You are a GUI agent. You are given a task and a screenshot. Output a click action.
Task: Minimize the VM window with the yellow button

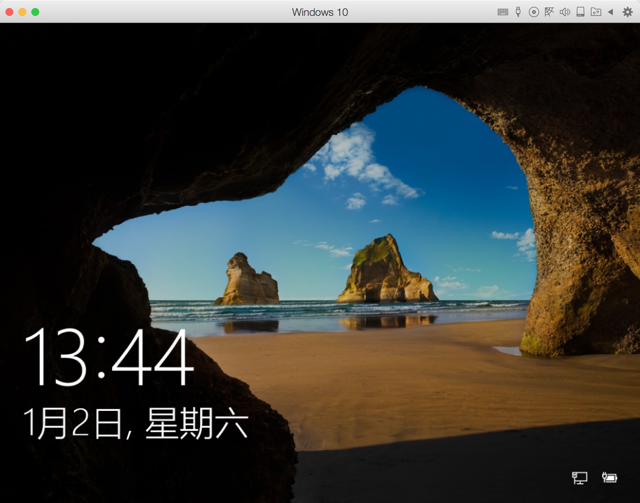click(x=22, y=12)
